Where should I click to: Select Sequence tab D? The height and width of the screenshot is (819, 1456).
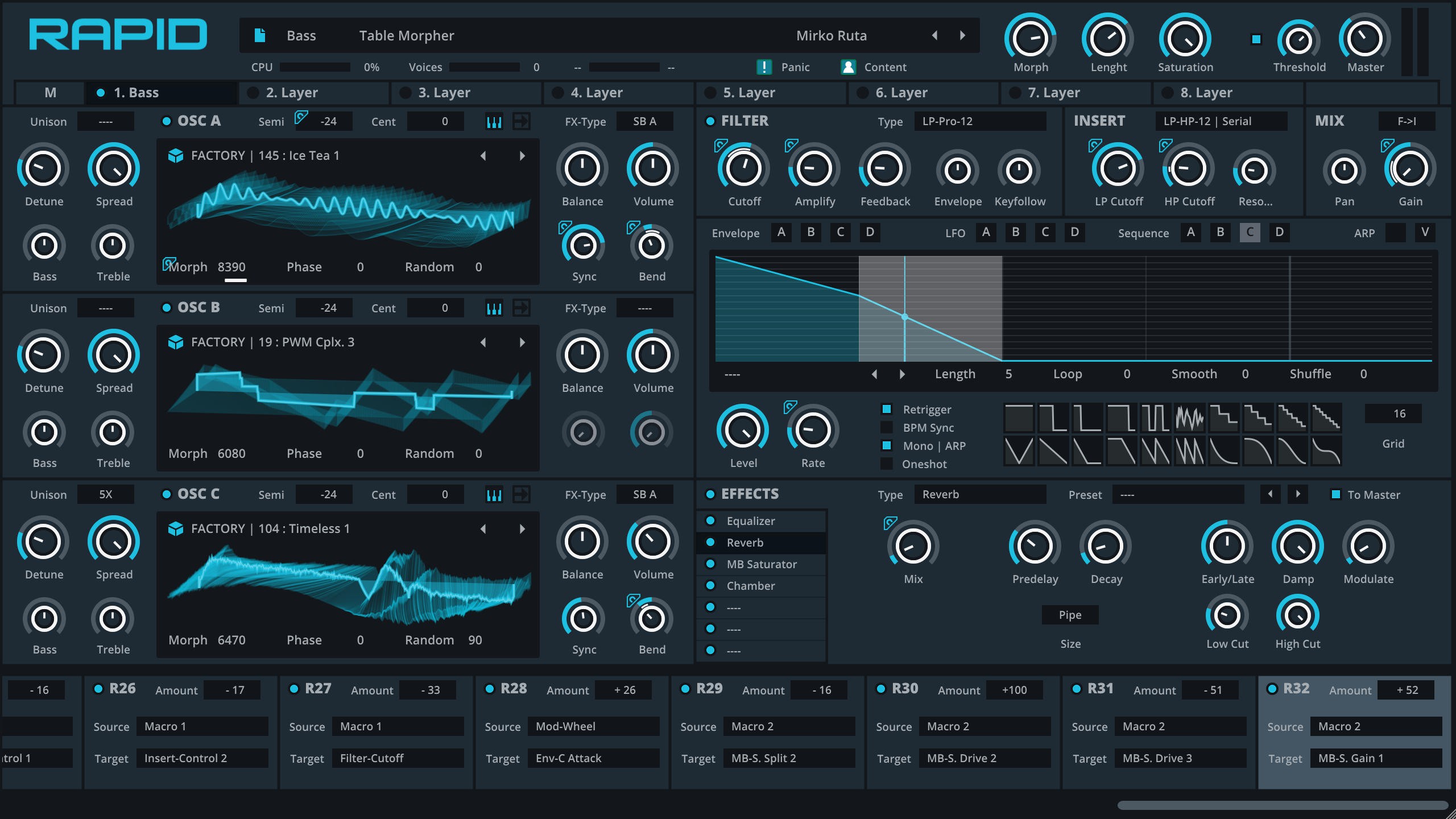1279,232
